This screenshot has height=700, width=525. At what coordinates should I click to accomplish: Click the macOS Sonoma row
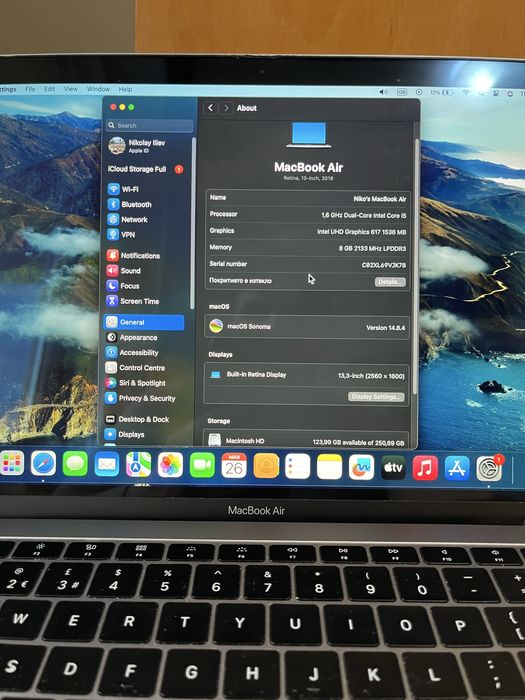[x=307, y=327]
